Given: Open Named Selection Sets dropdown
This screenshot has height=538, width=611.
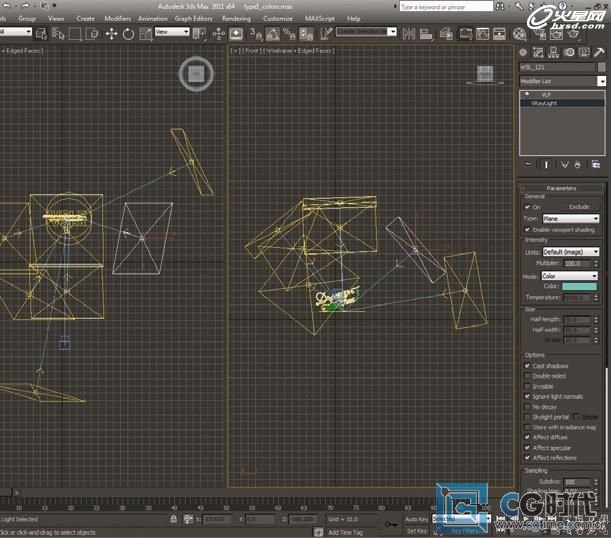Looking at the screenshot, I should click(x=366, y=32).
